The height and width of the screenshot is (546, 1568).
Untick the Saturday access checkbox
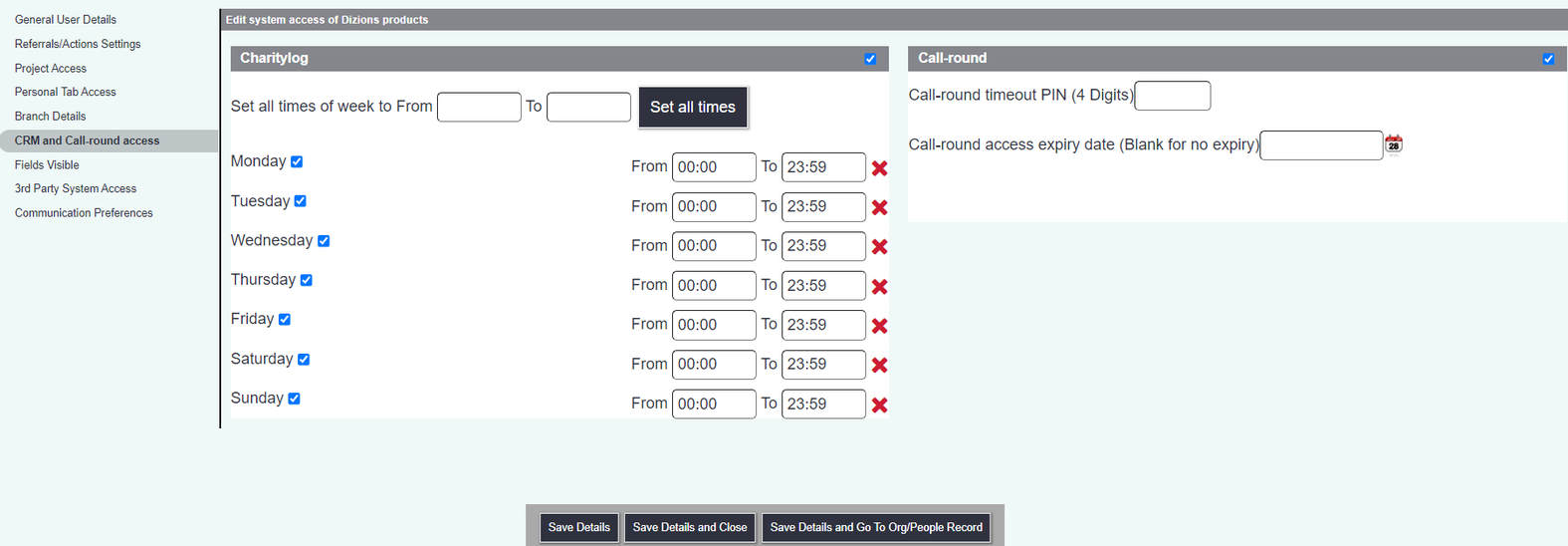tap(304, 360)
